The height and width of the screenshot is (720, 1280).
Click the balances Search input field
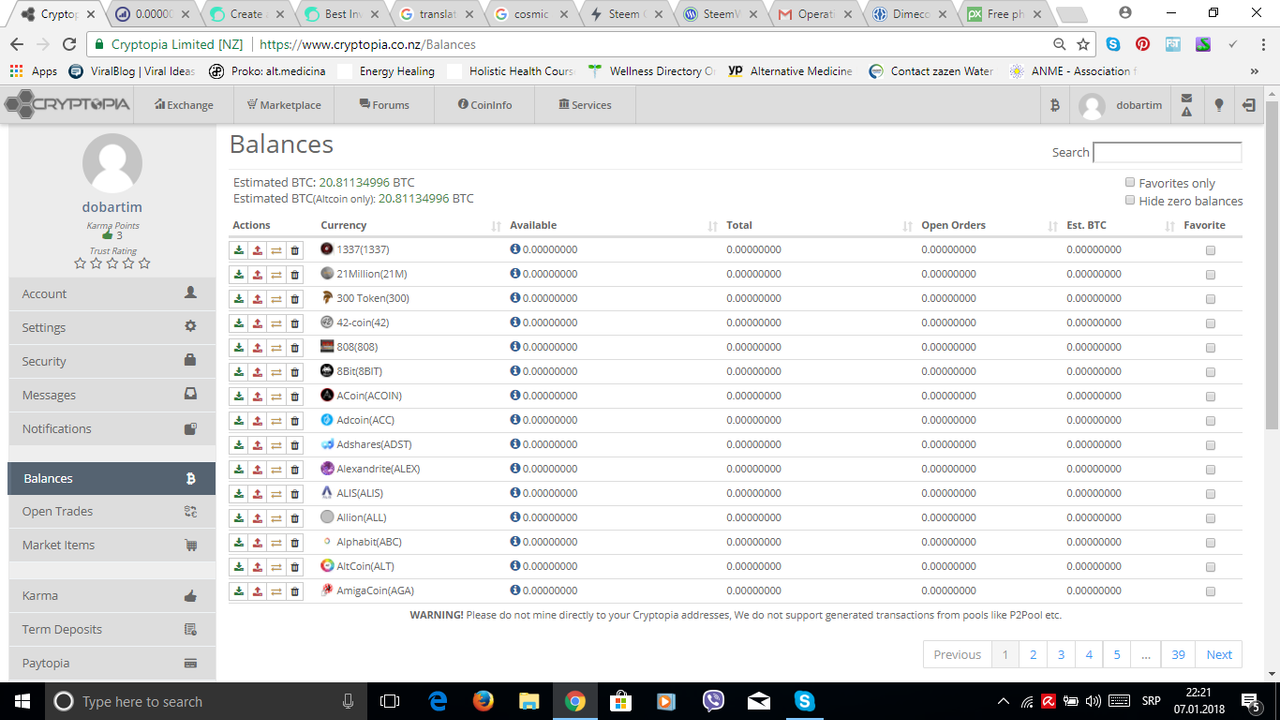coord(1167,152)
